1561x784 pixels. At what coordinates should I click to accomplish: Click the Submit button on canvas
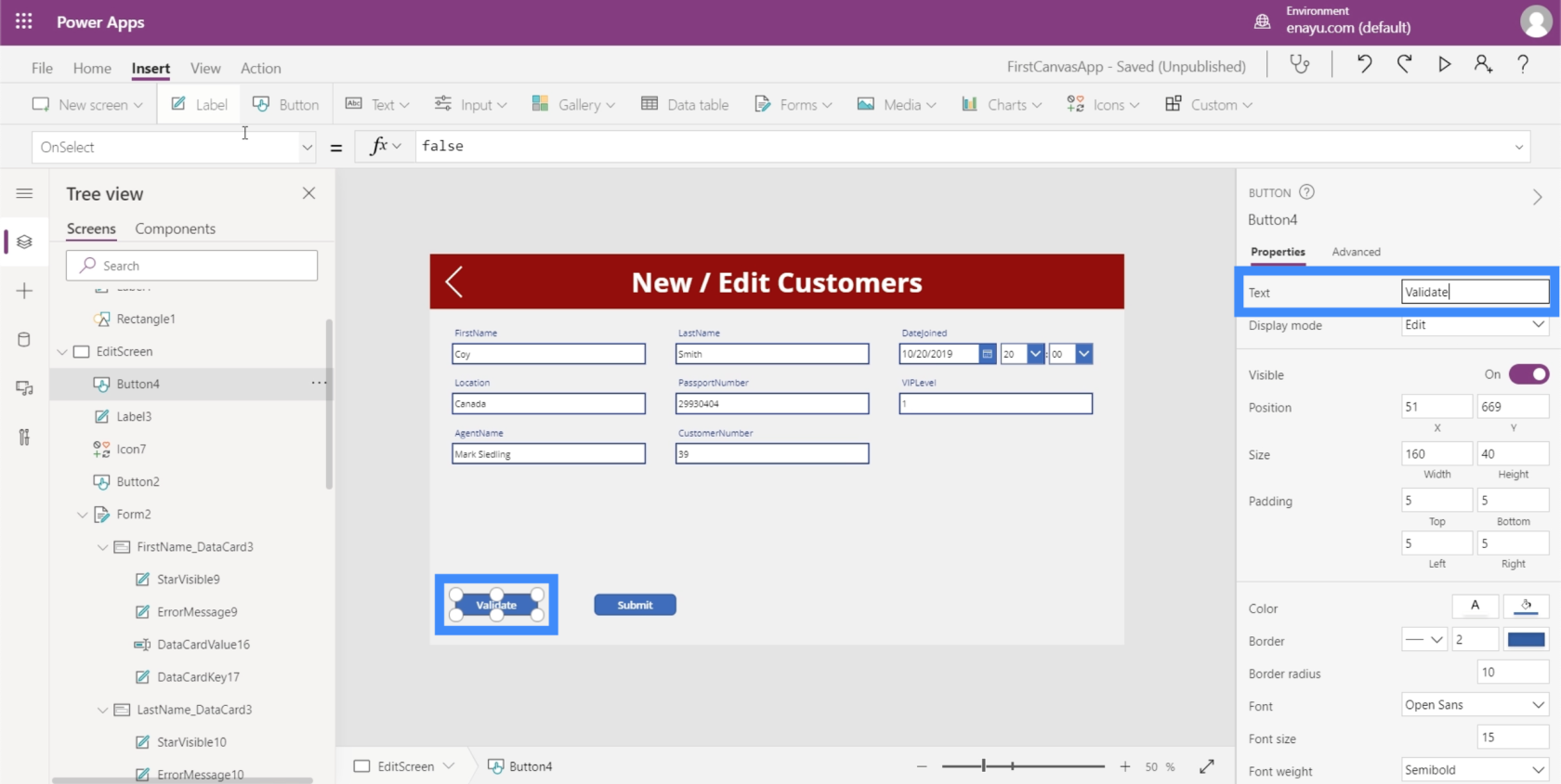[636, 605]
